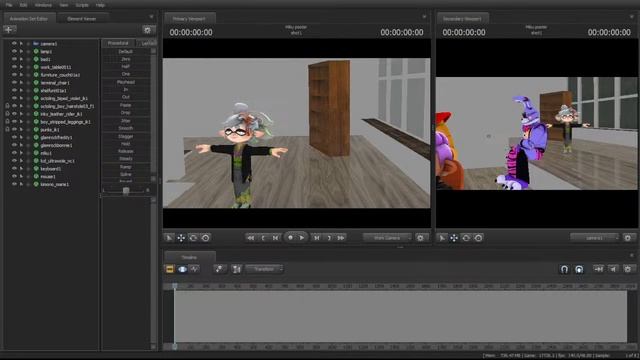The image size is (640, 360).
Task: Switch timeline to Graph Editor mode
Action: 195,269
